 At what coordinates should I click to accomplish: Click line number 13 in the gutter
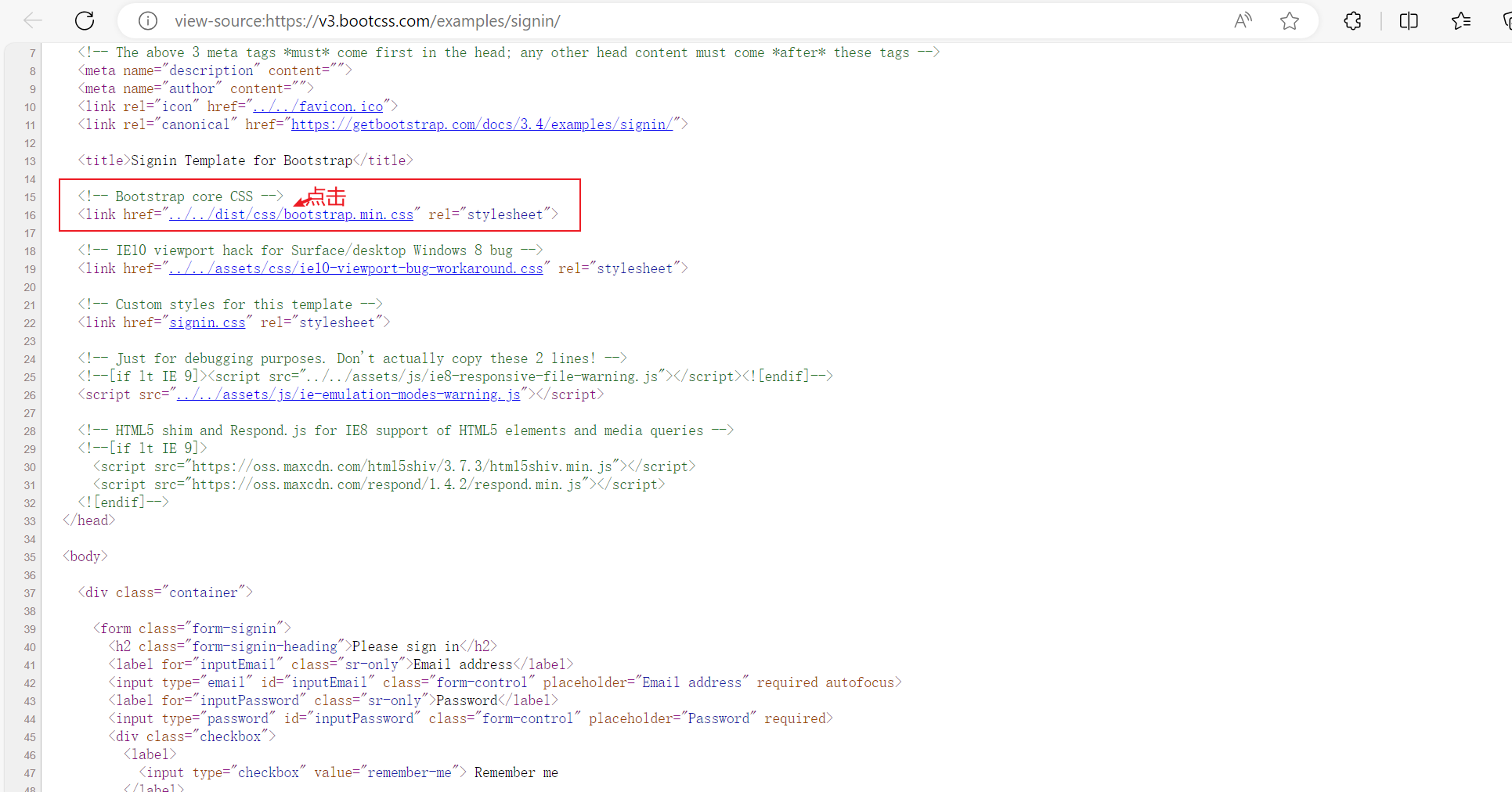30,161
